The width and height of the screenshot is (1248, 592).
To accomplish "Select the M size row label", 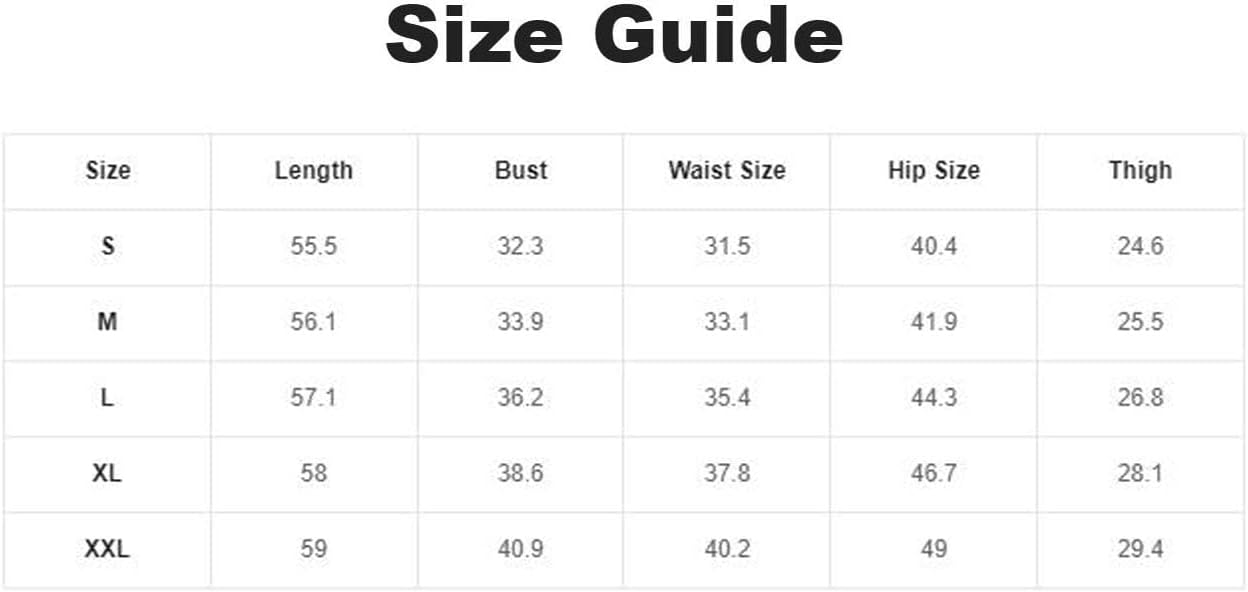I will [x=107, y=322].
